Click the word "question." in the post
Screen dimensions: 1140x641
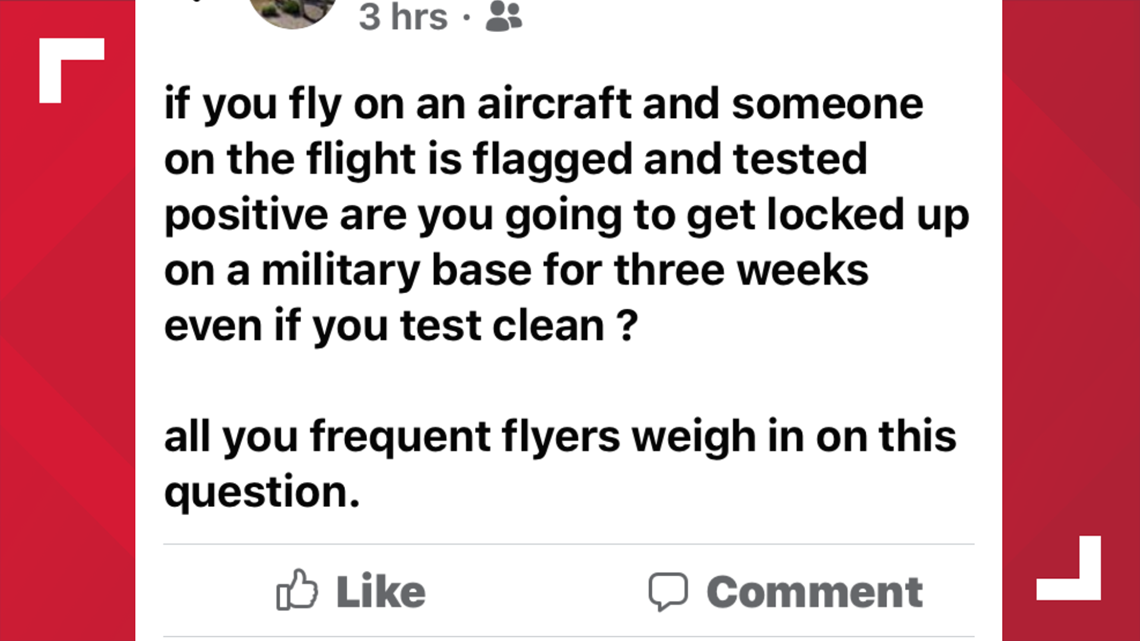[x=262, y=493]
